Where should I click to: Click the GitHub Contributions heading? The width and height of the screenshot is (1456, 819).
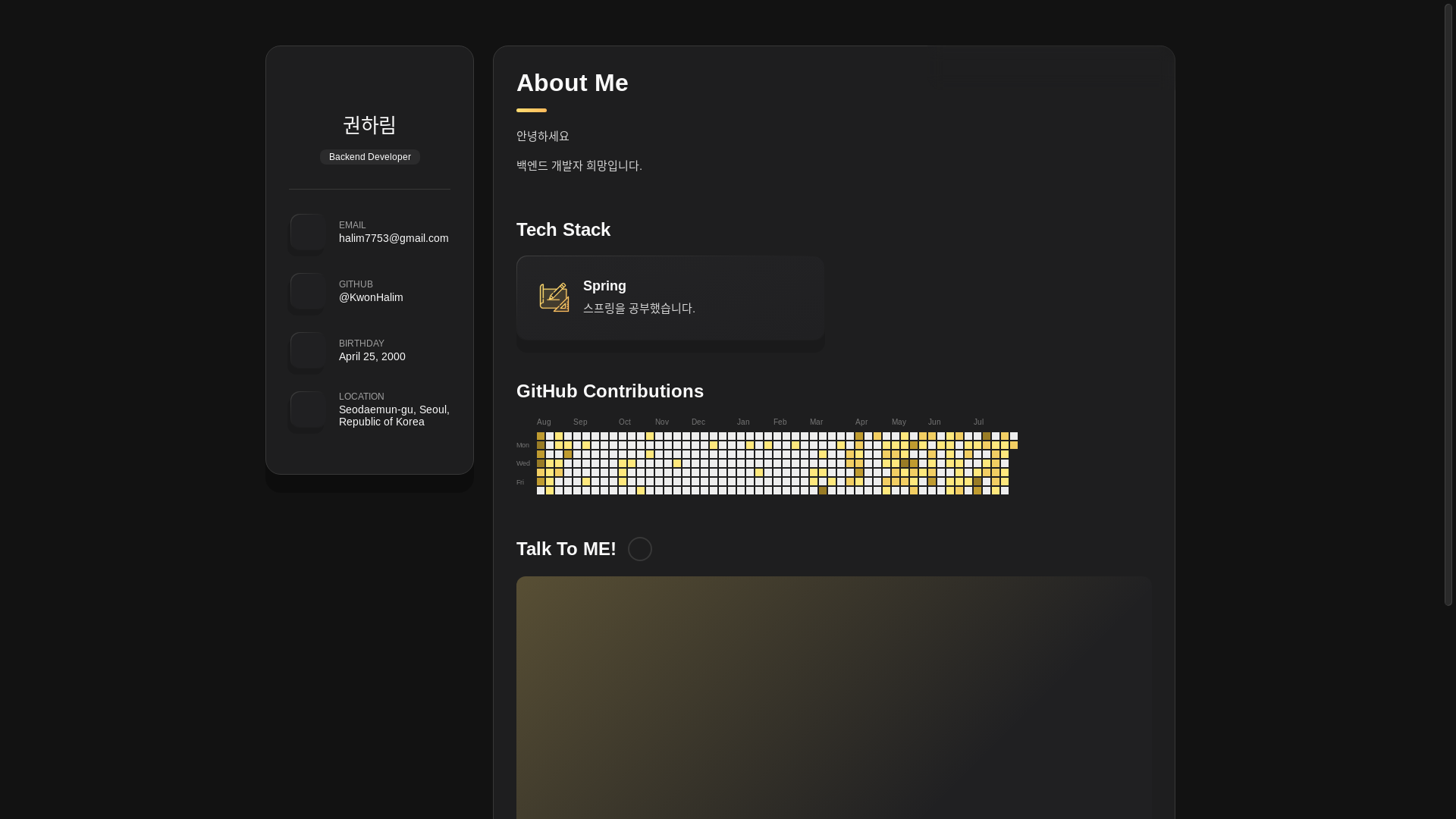point(610,391)
